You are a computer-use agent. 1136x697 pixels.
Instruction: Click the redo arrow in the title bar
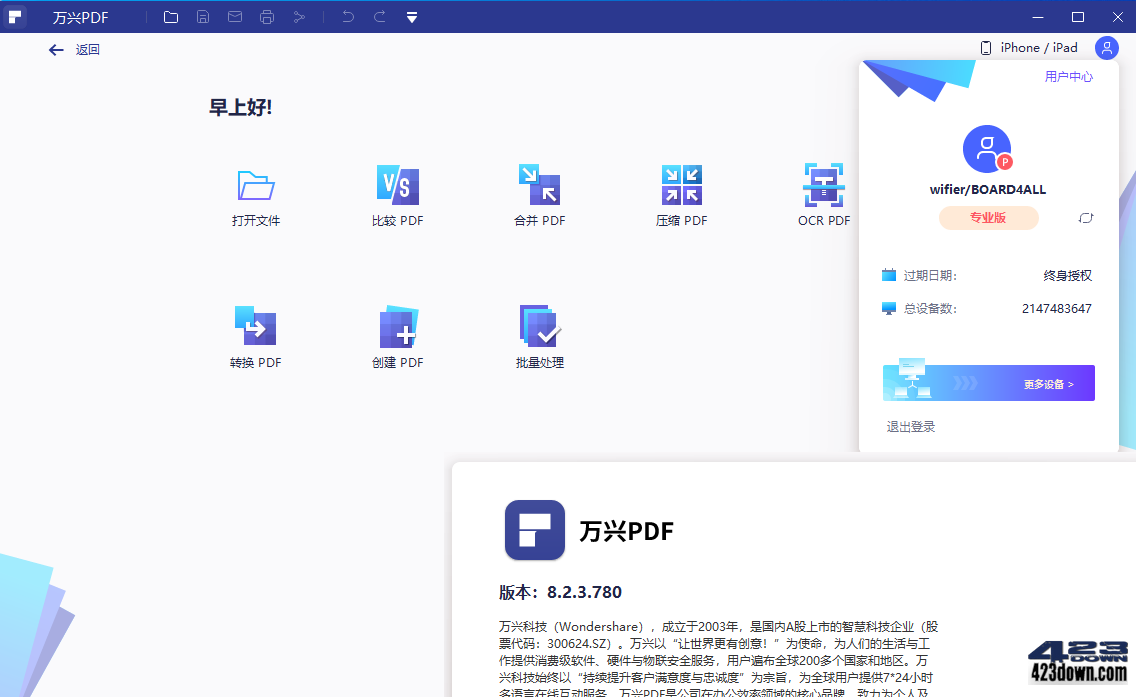pos(380,17)
